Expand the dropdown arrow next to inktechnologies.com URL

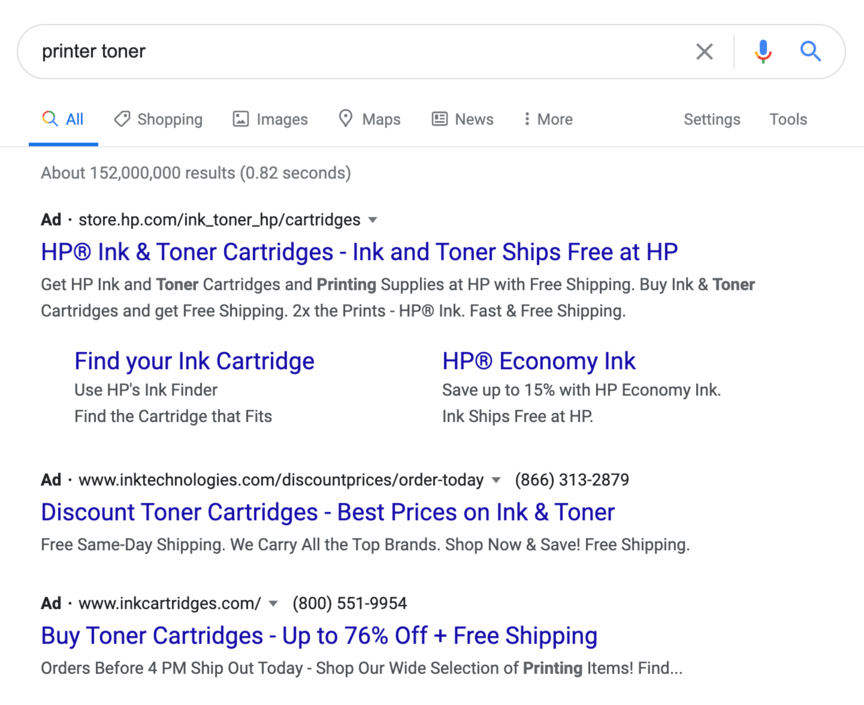coord(496,480)
